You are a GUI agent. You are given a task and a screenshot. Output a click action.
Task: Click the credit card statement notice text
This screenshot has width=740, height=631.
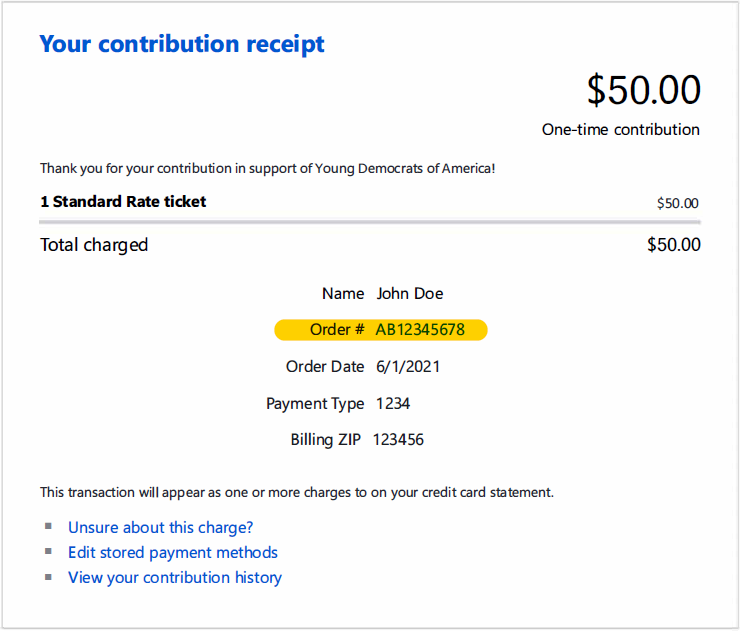pyautogui.click(x=297, y=492)
